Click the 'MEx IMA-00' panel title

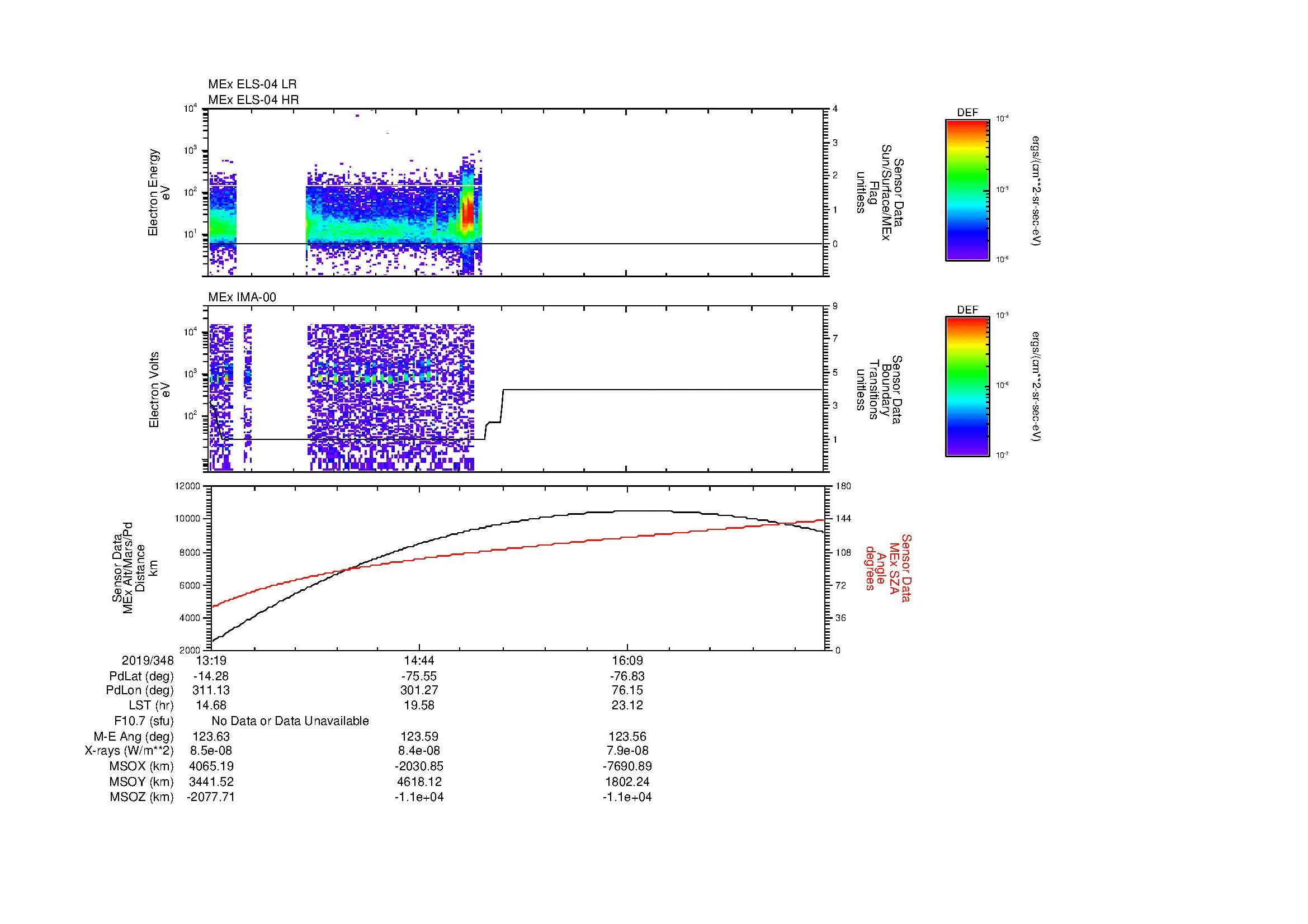(242, 297)
